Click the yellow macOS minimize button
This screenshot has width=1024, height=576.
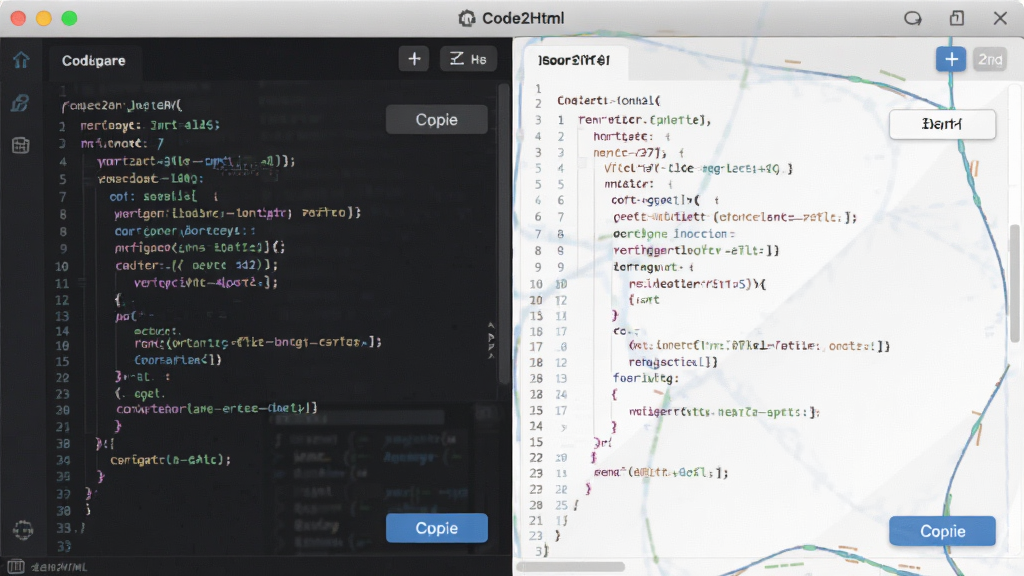click(44, 18)
